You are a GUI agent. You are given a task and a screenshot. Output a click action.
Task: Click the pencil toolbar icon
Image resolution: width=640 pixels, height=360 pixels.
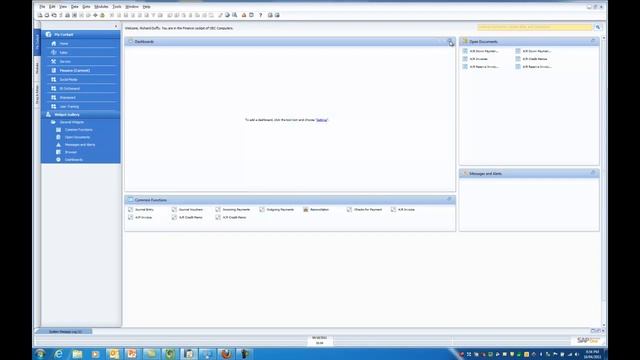click(220, 15)
